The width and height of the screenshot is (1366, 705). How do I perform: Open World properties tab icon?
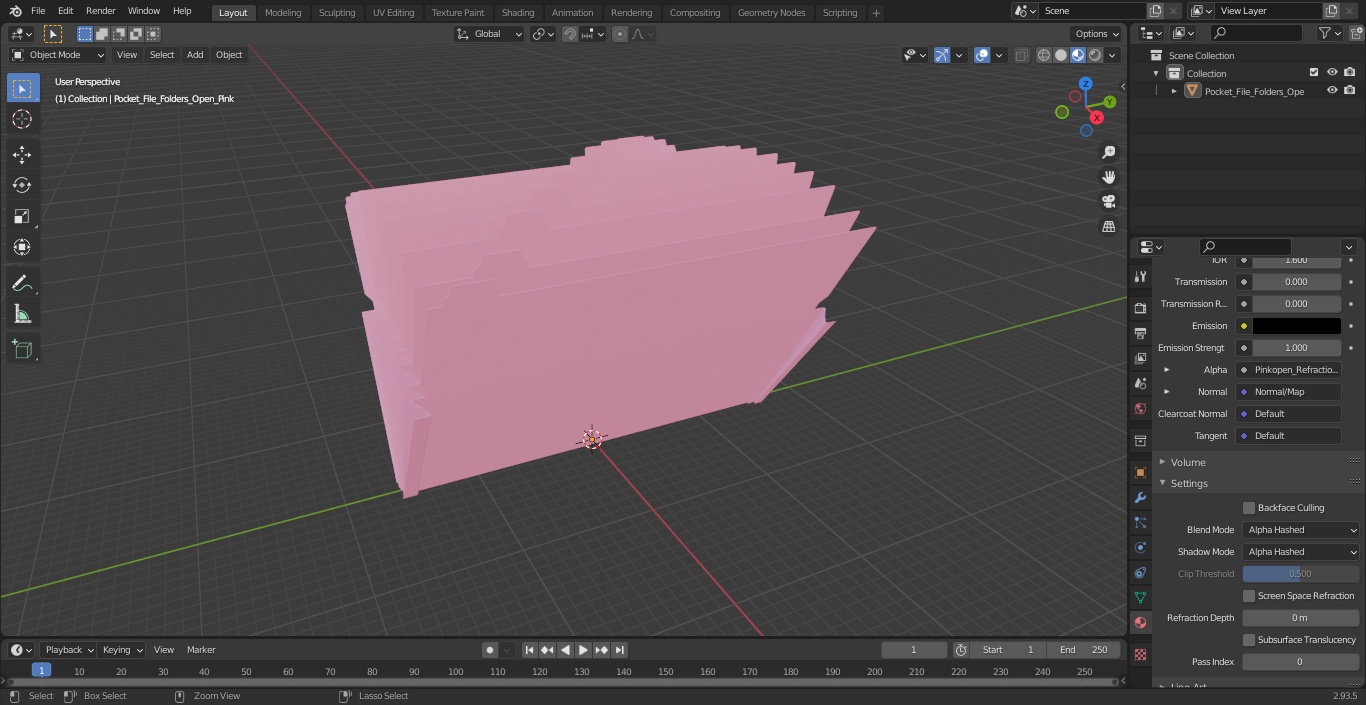pyautogui.click(x=1140, y=408)
